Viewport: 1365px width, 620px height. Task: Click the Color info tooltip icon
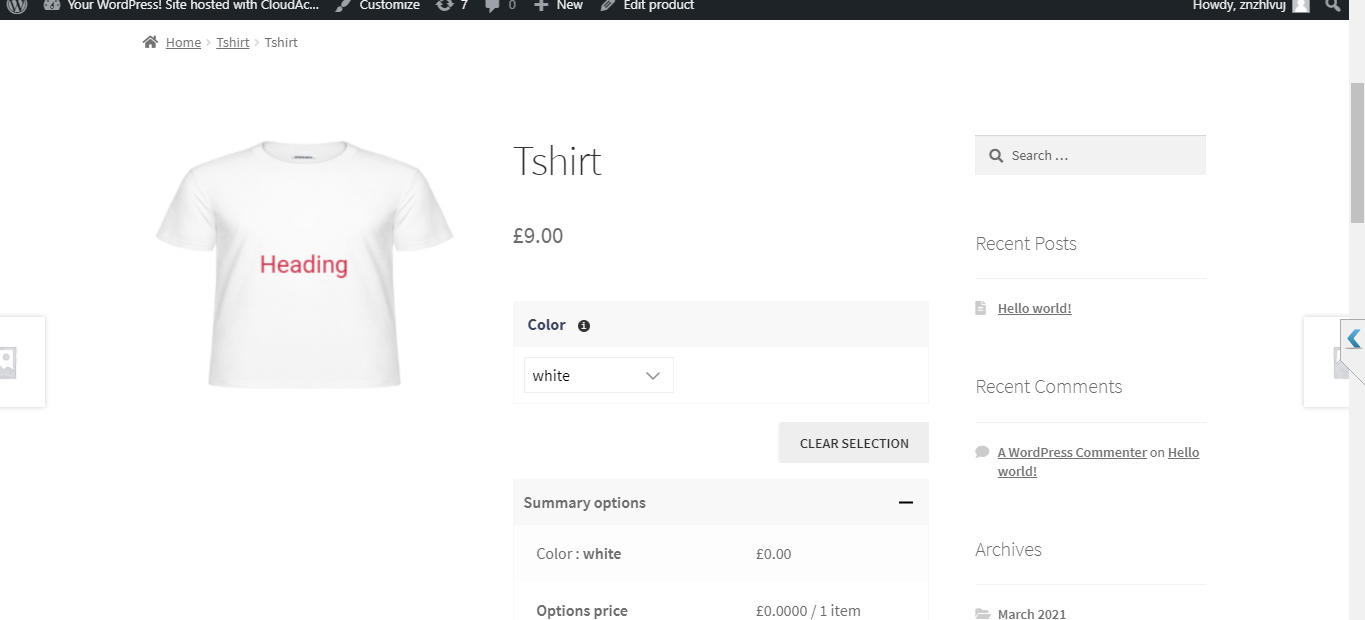tap(584, 325)
